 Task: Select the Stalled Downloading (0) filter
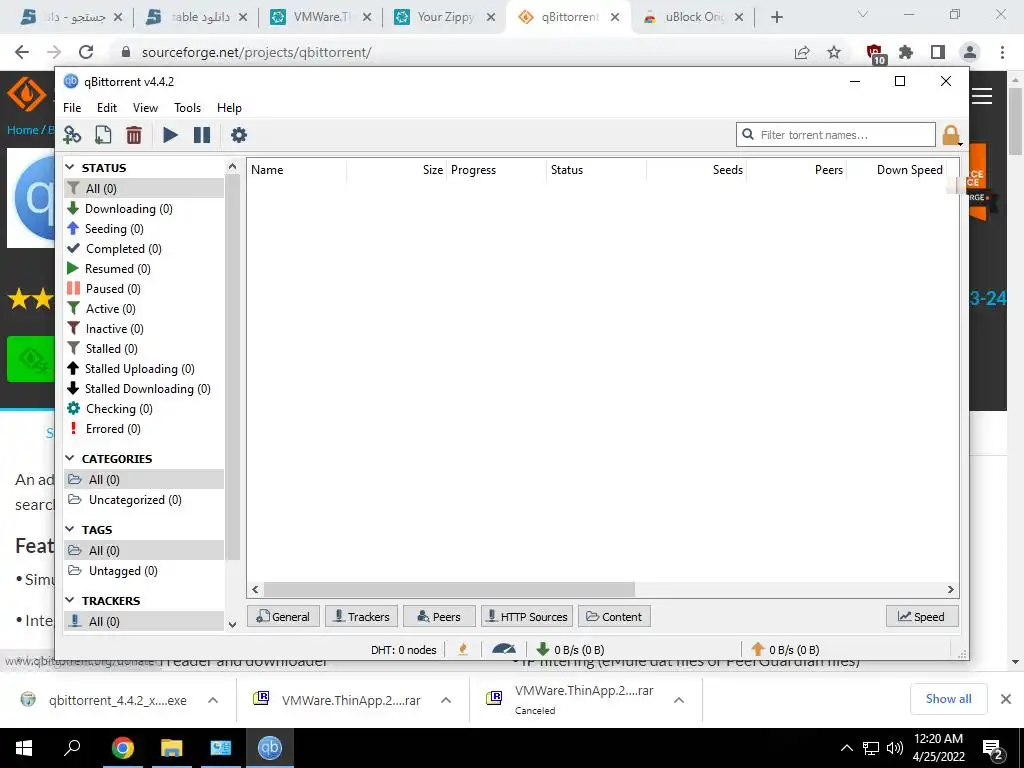pyautogui.click(x=147, y=389)
